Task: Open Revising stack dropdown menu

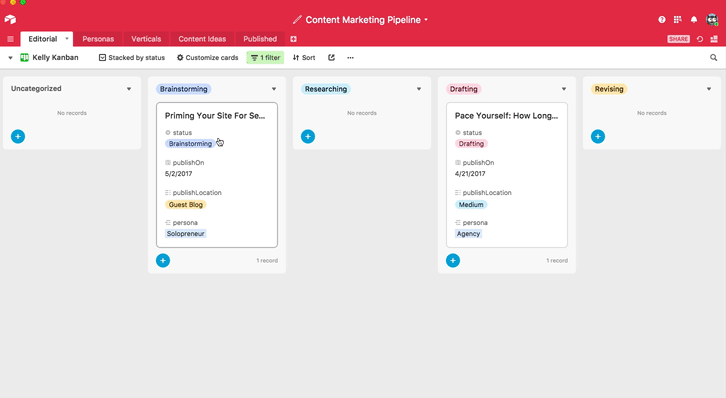Action: pos(709,89)
